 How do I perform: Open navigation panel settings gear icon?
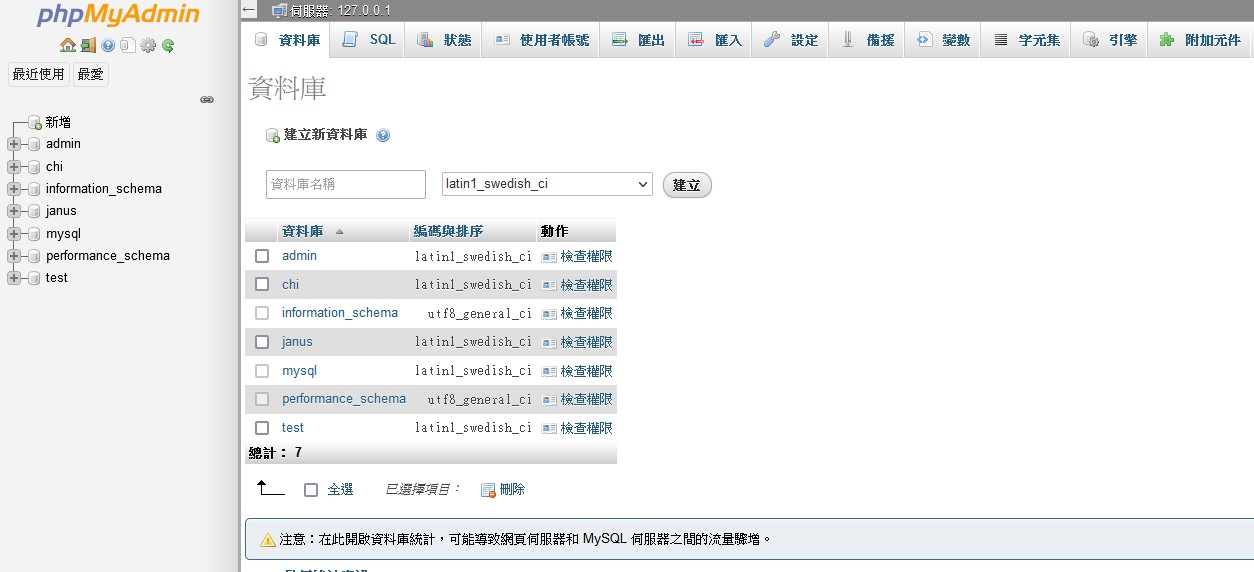(x=148, y=45)
